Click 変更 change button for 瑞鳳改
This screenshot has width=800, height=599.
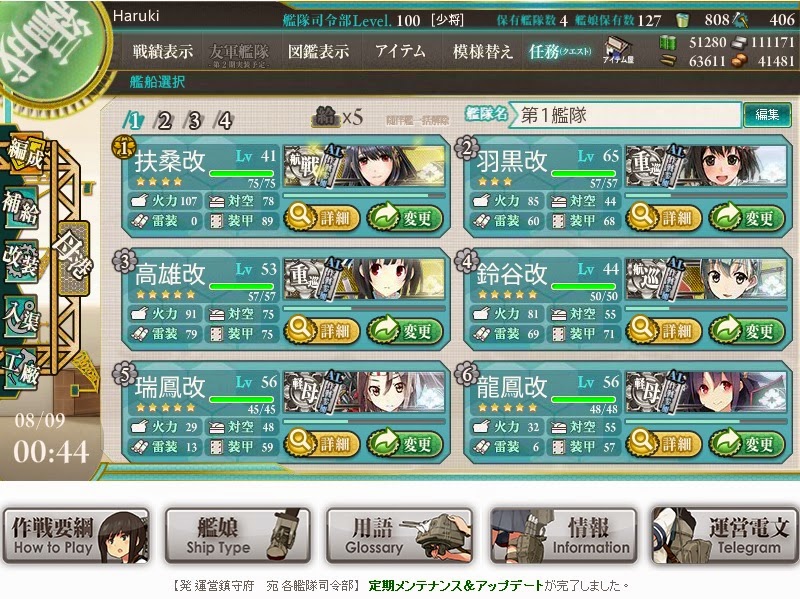tap(405, 444)
